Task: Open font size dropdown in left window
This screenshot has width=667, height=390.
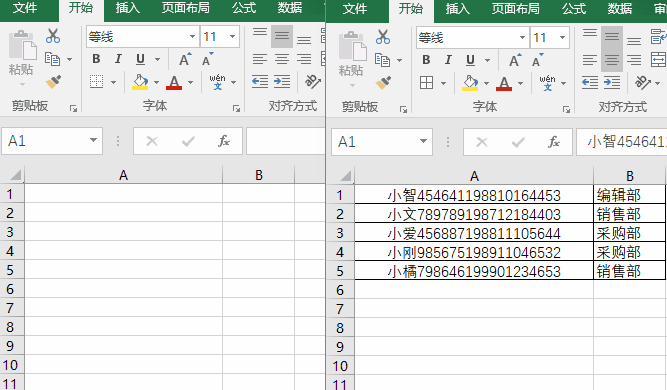Action: point(232,37)
